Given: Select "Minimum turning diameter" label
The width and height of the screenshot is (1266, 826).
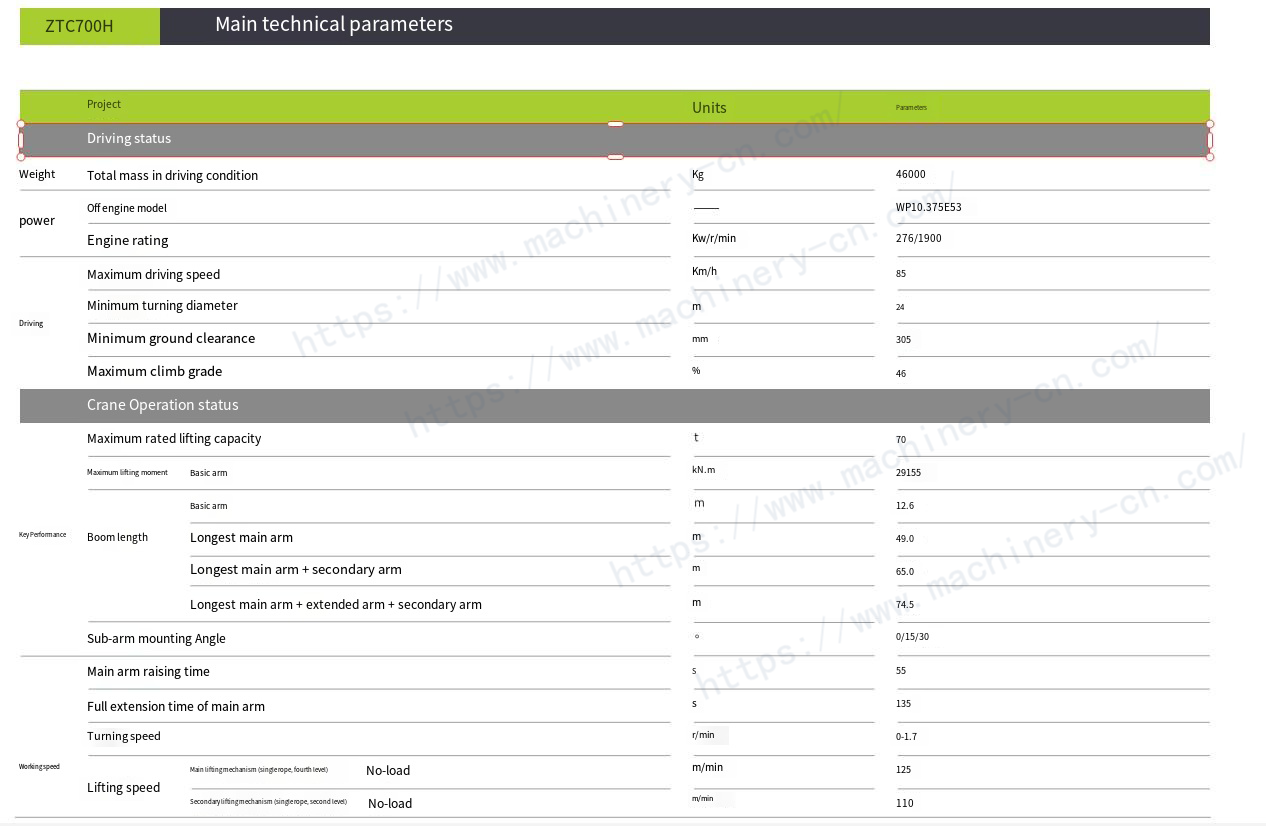Looking at the screenshot, I should 162,305.
